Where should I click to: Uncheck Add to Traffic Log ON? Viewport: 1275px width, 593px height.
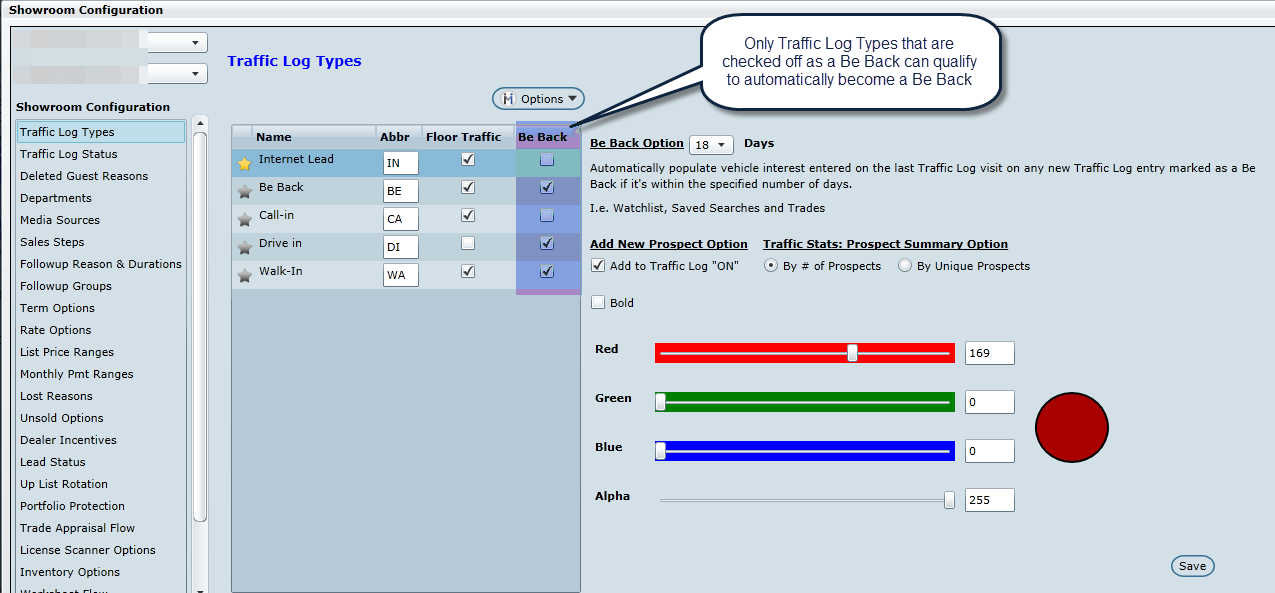pyautogui.click(x=598, y=266)
